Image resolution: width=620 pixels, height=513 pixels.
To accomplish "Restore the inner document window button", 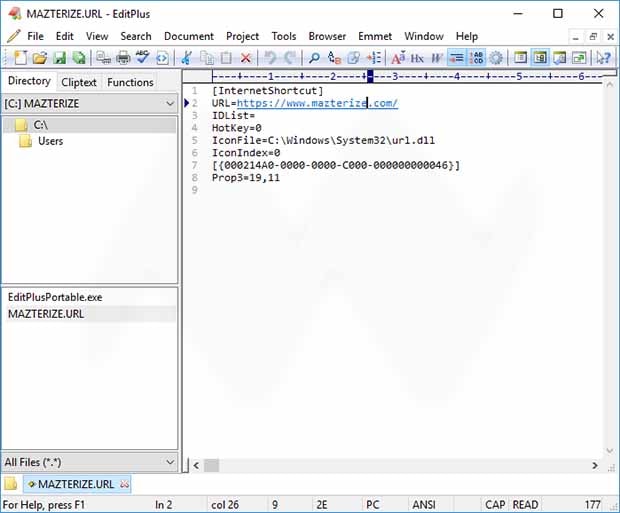I will click(593, 37).
